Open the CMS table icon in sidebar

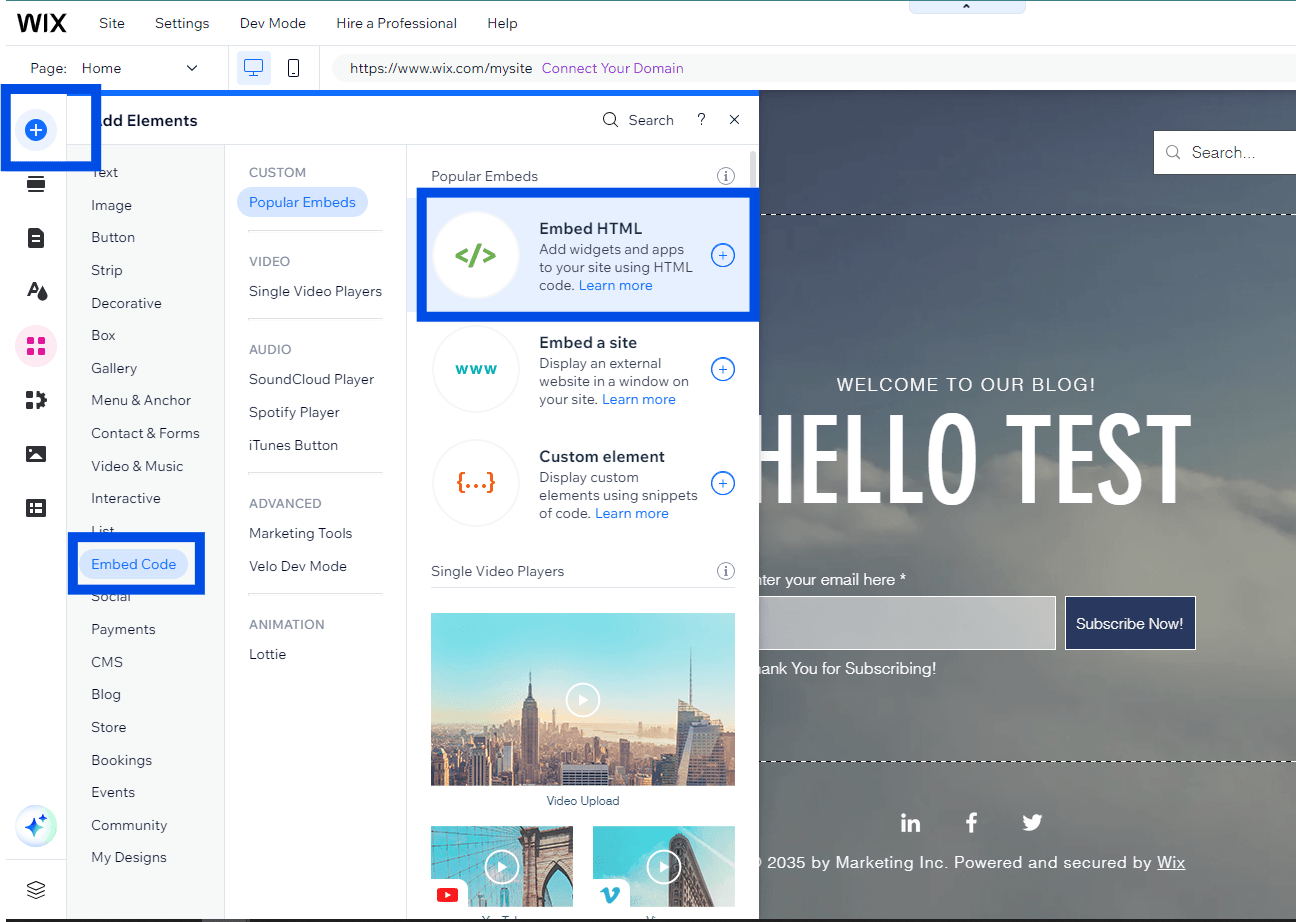36,508
